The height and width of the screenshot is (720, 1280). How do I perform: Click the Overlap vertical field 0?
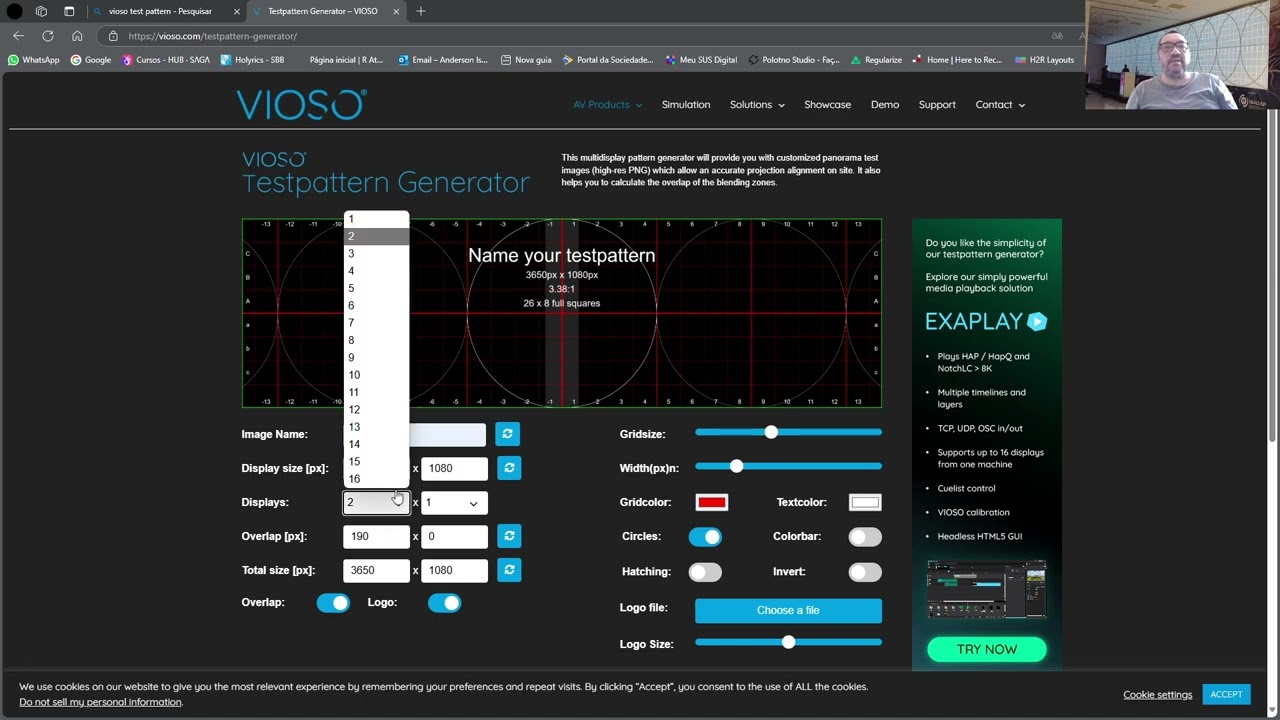(454, 536)
